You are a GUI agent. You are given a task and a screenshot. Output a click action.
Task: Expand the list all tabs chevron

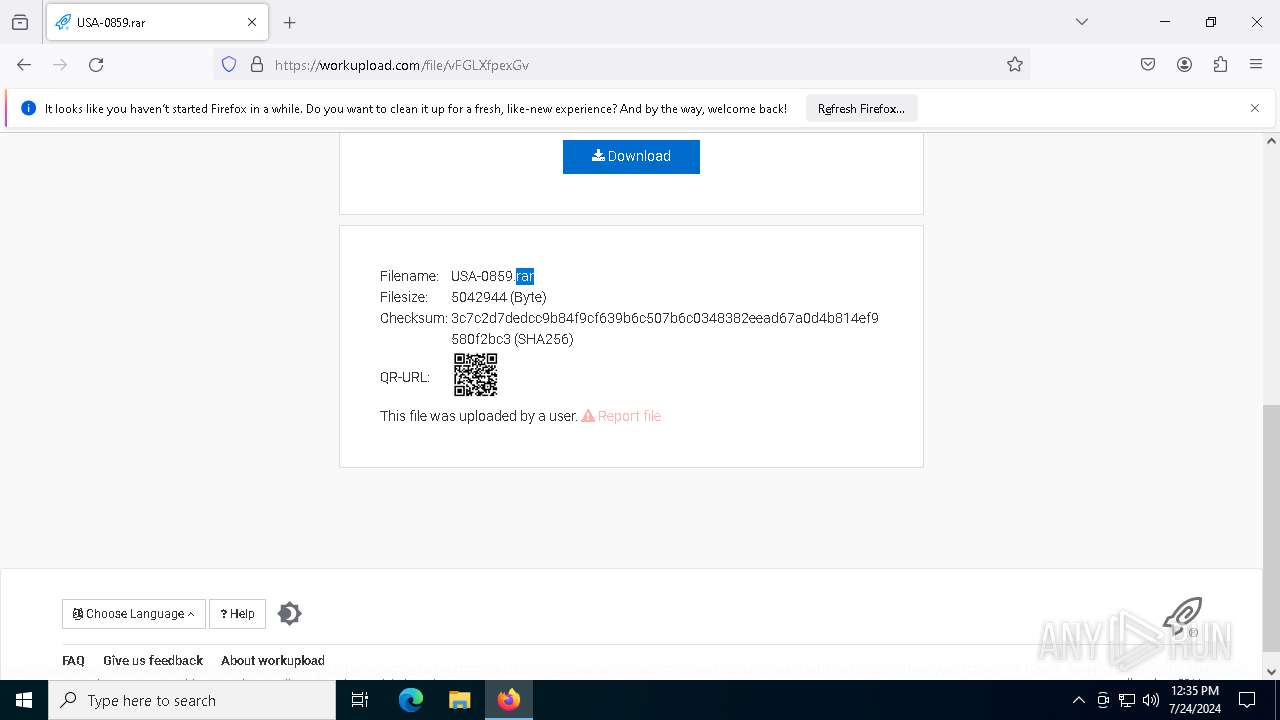(1081, 22)
